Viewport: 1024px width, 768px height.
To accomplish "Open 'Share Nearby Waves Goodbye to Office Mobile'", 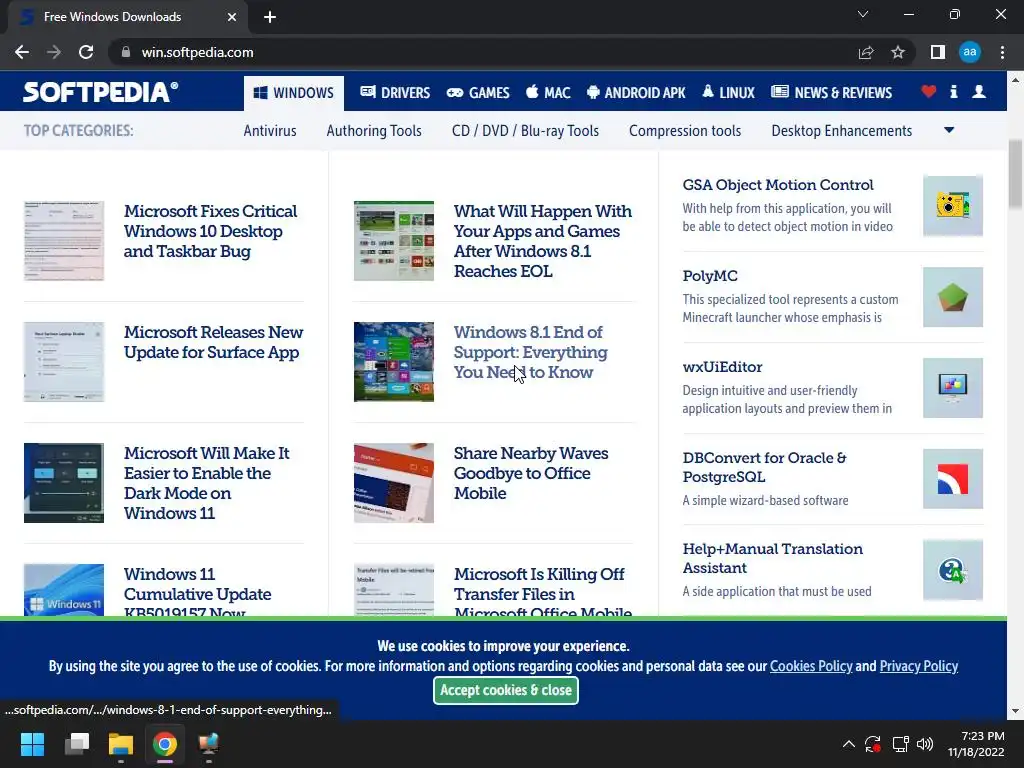I will pyautogui.click(x=531, y=473).
